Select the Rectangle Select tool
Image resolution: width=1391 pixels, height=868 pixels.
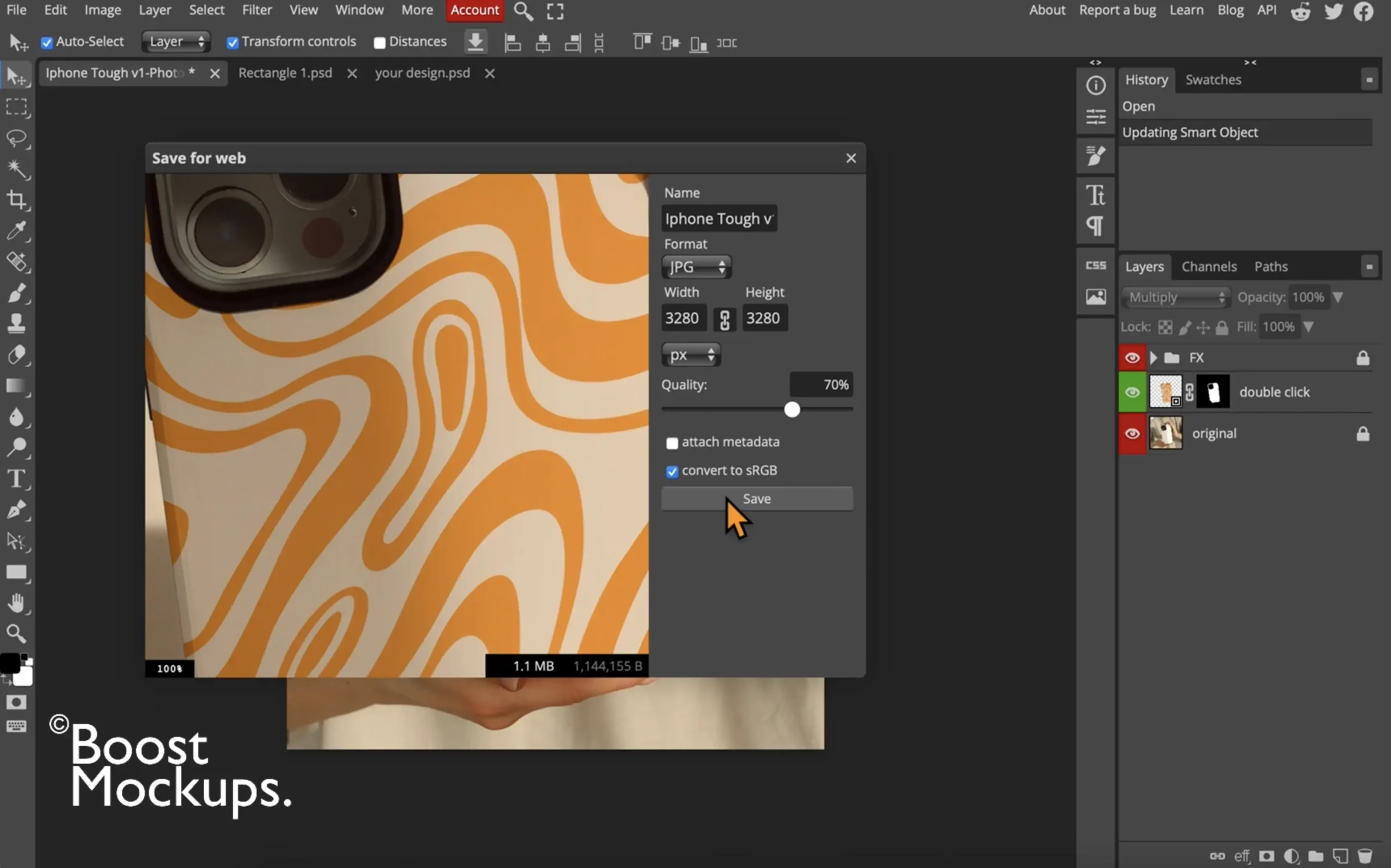(x=17, y=108)
